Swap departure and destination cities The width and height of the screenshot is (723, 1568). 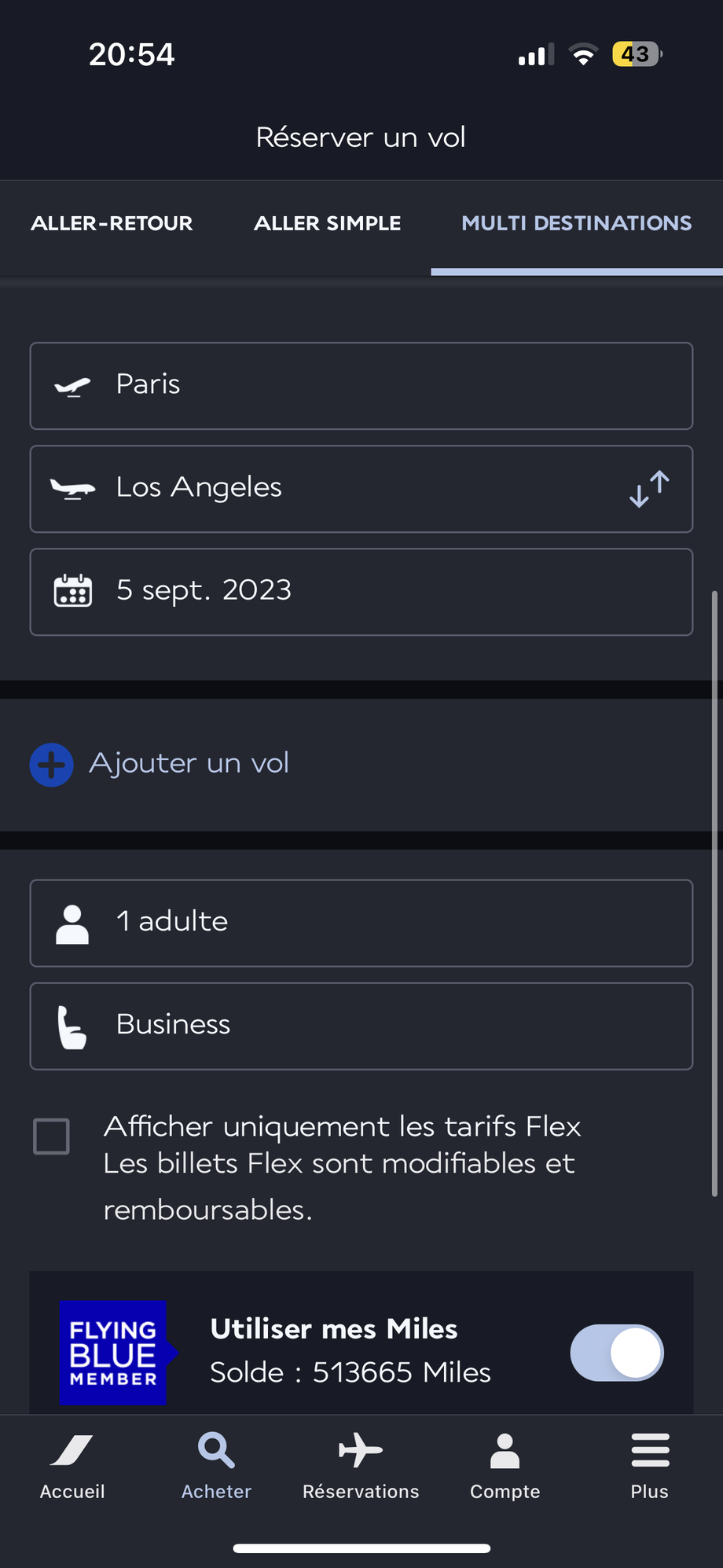point(649,489)
